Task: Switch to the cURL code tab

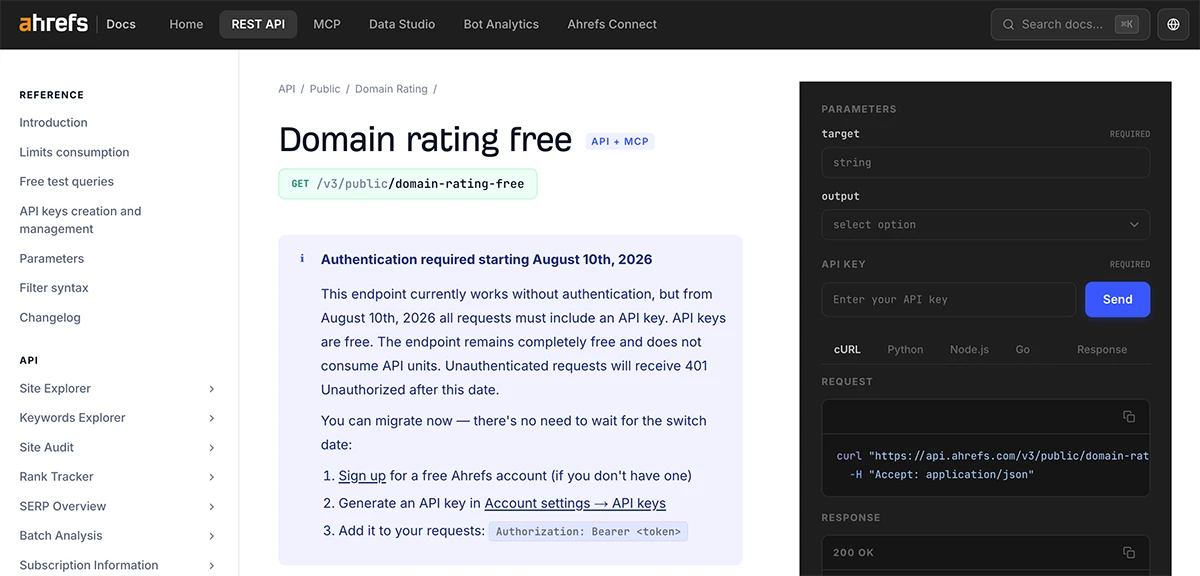Action: pyautogui.click(x=847, y=349)
